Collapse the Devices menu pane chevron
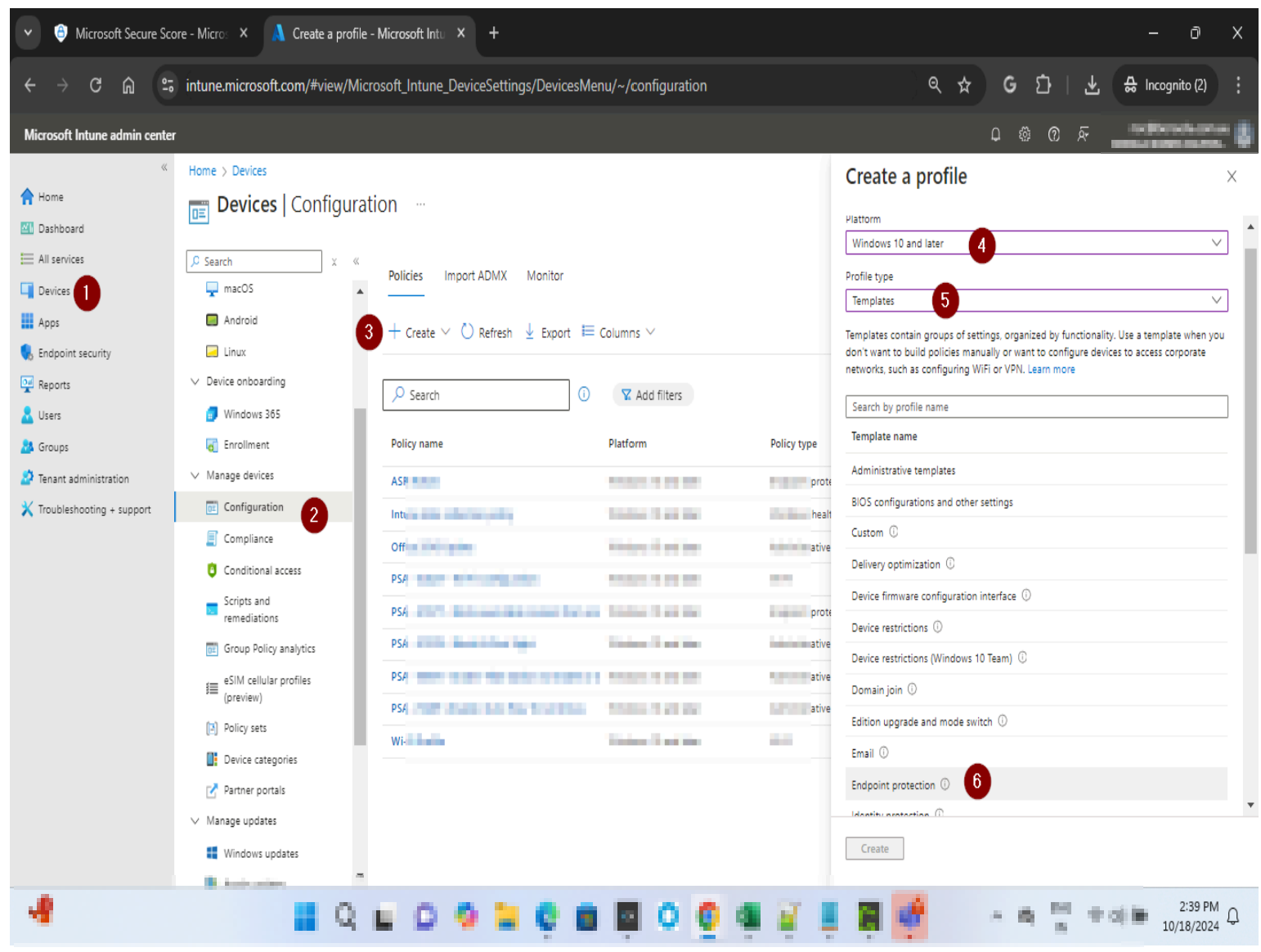1261x952 pixels. [357, 262]
